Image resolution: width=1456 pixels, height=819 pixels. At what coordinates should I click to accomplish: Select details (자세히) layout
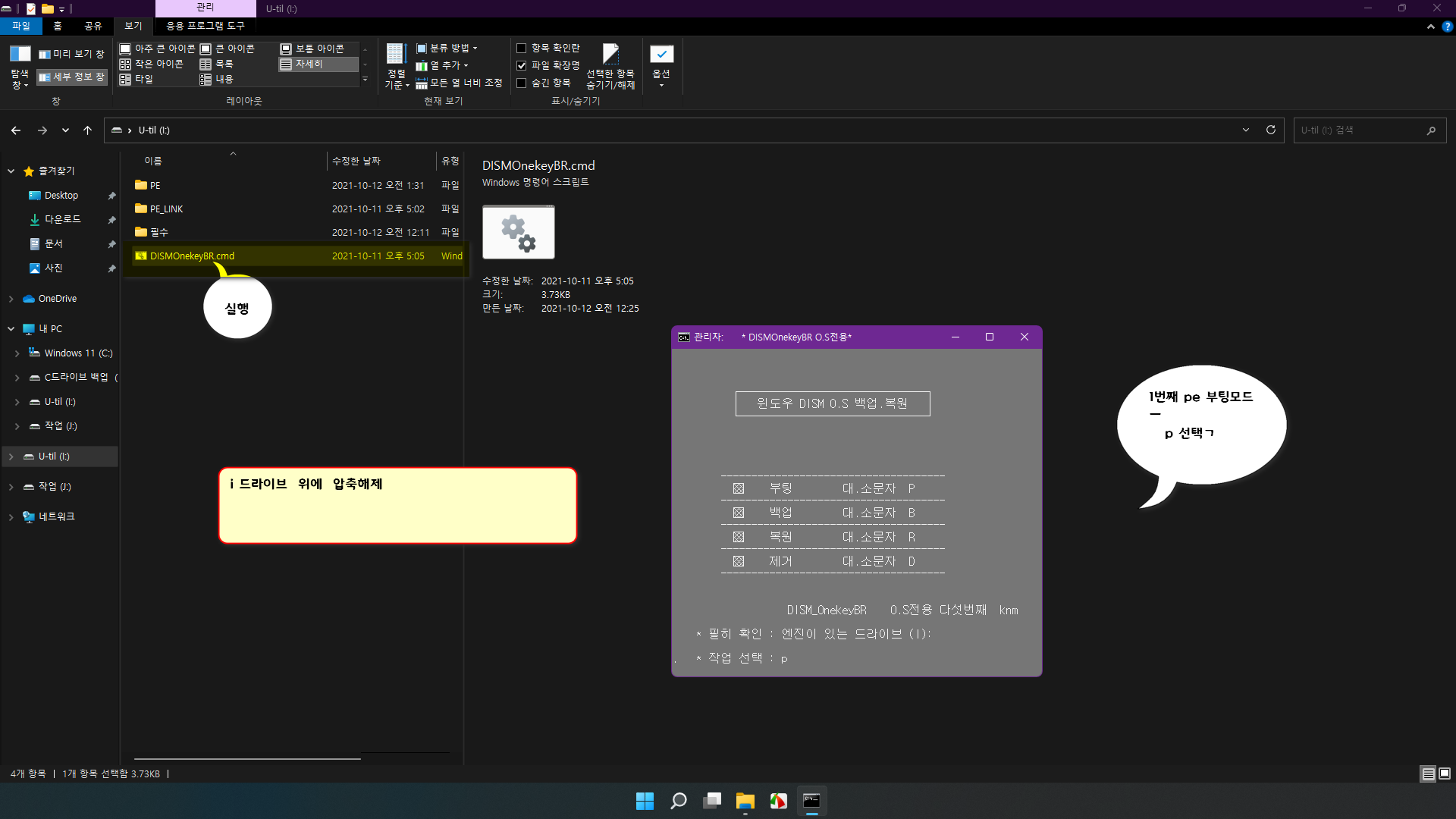[x=318, y=64]
